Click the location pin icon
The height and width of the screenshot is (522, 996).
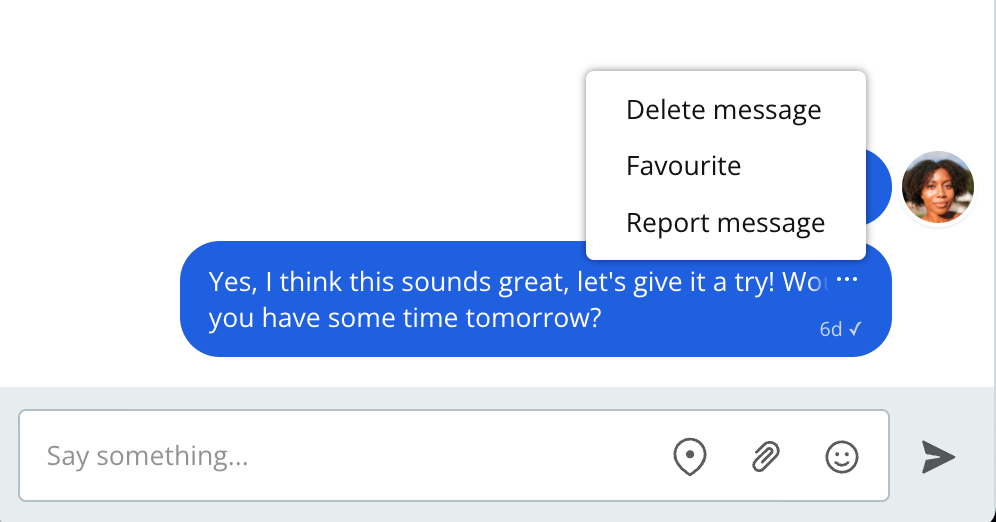(x=689, y=456)
